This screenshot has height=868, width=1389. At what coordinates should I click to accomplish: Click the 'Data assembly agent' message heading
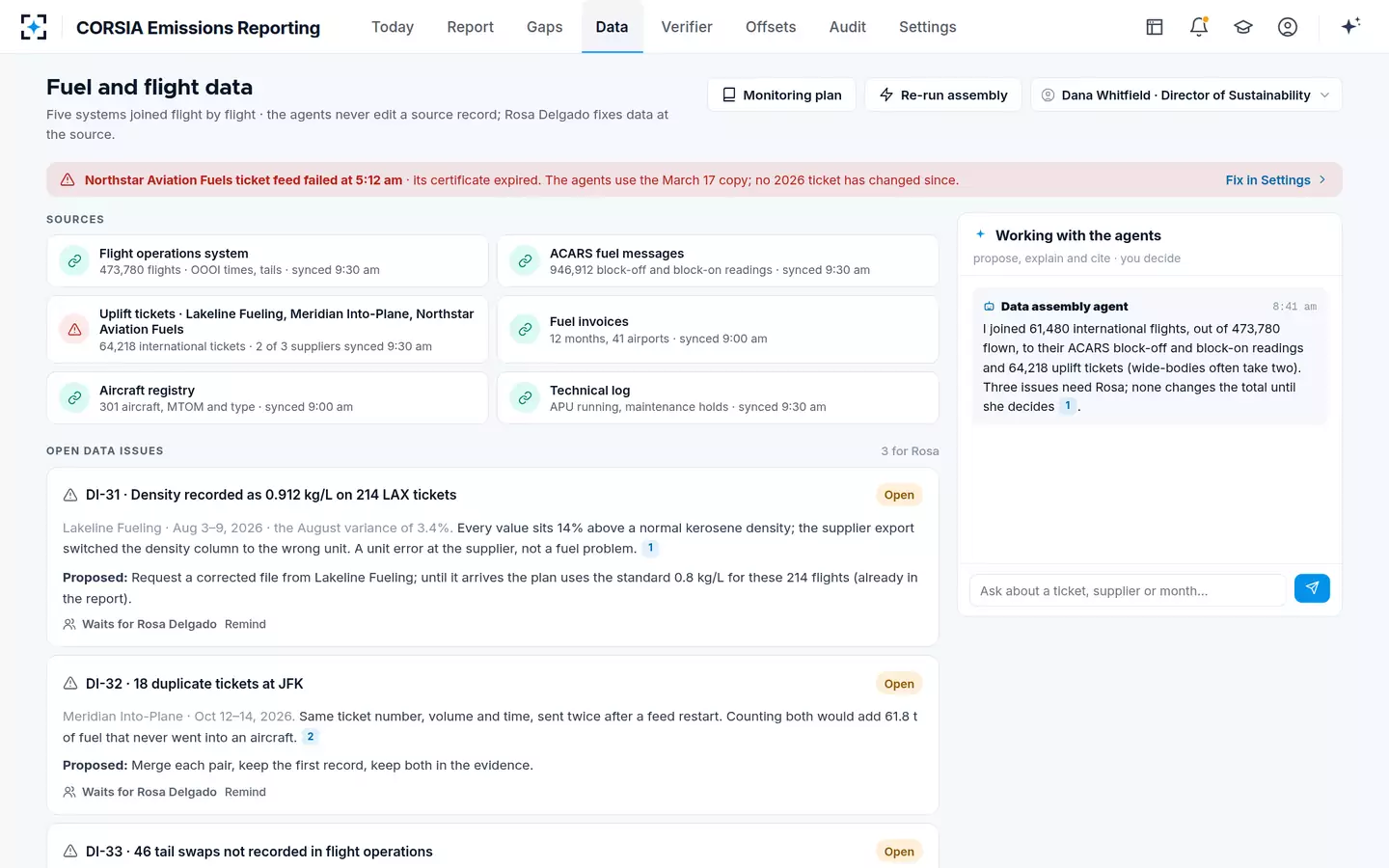tap(1065, 307)
